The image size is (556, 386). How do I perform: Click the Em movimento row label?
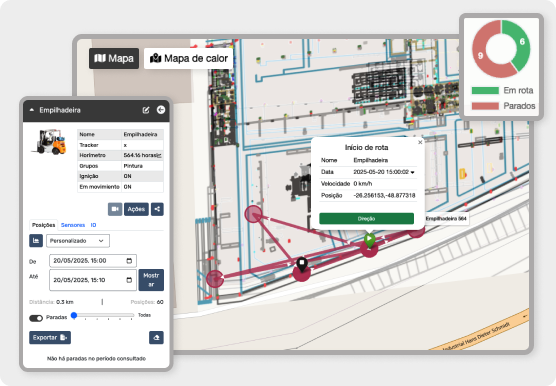[99, 187]
